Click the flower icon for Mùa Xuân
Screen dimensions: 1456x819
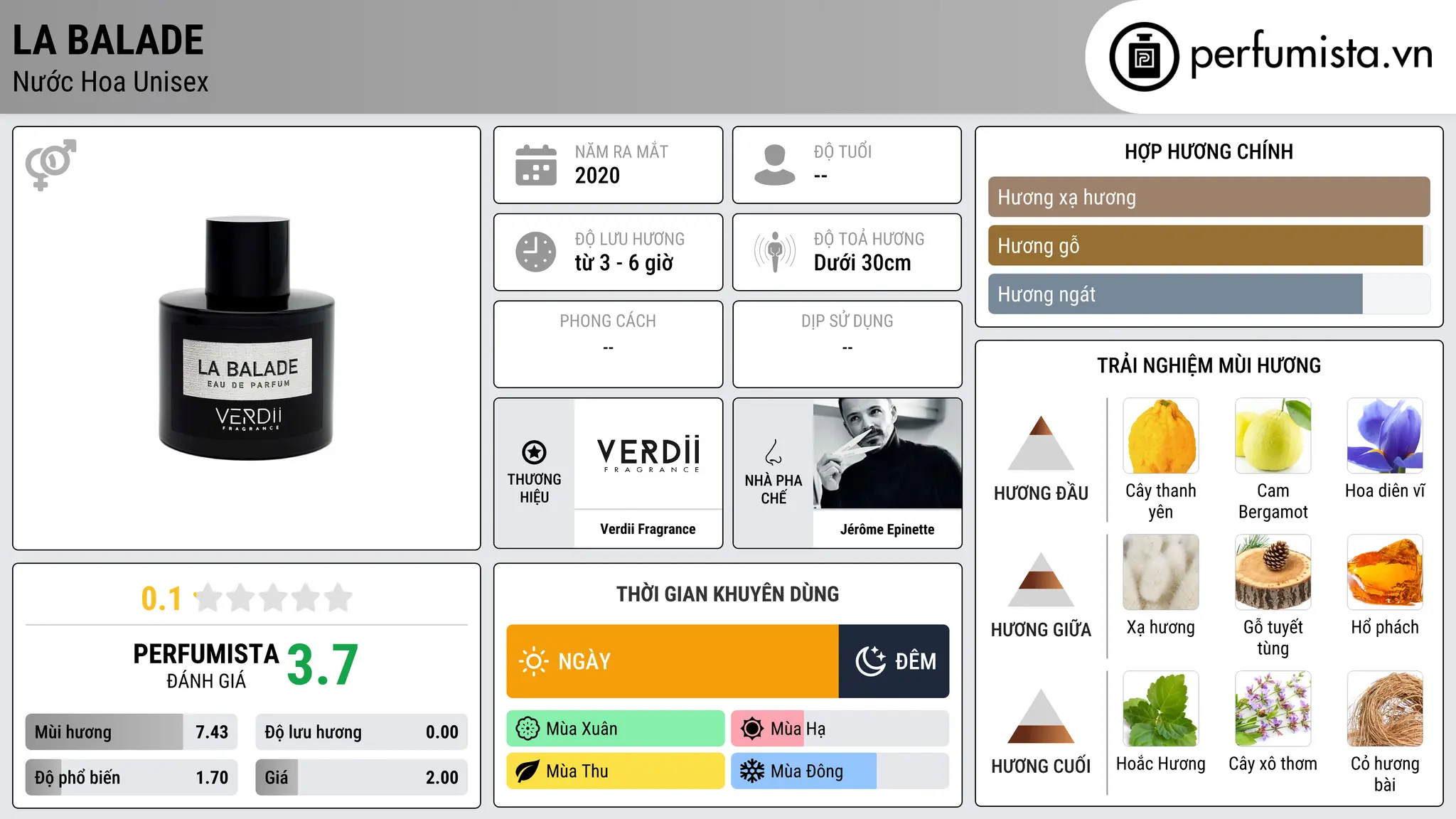click(x=528, y=729)
